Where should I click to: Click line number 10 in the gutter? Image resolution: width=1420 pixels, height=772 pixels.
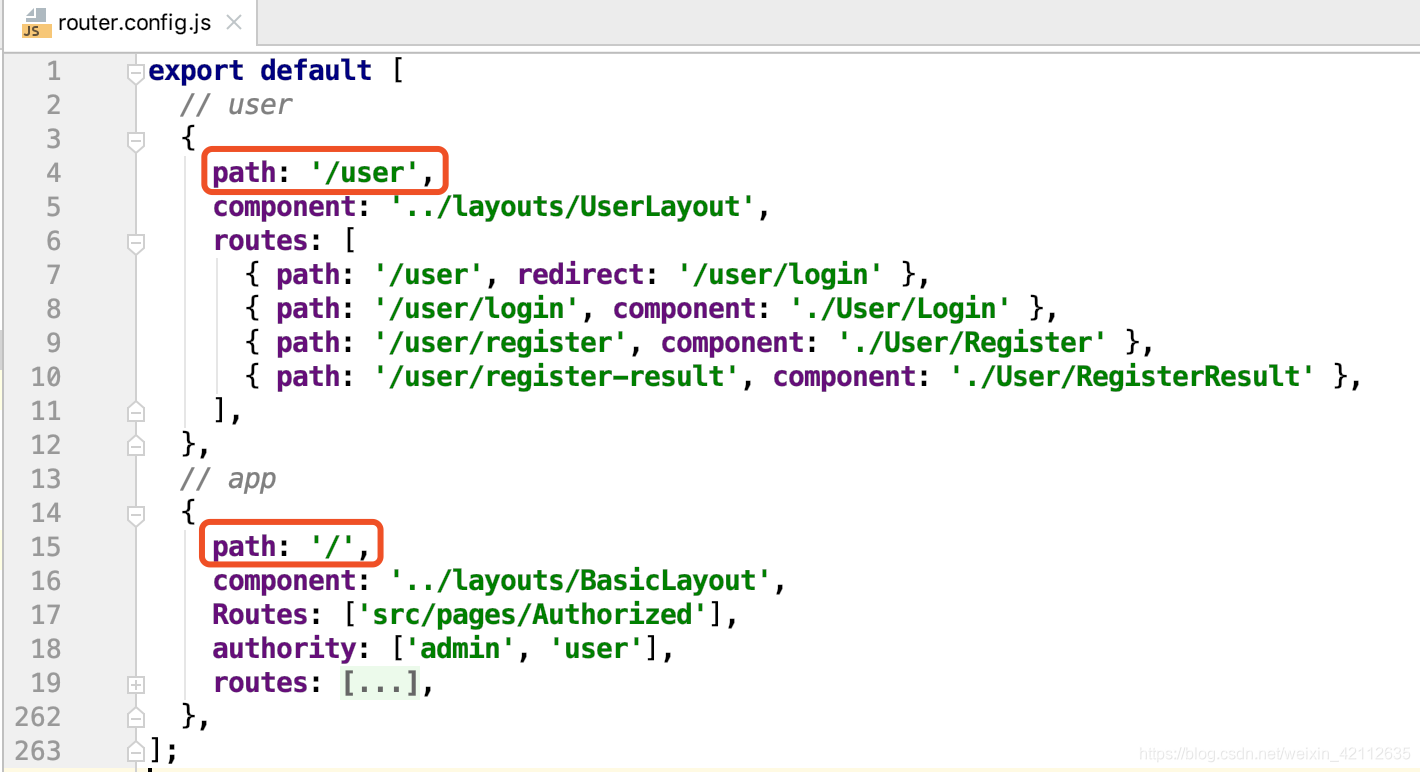(x=45, y=377)
